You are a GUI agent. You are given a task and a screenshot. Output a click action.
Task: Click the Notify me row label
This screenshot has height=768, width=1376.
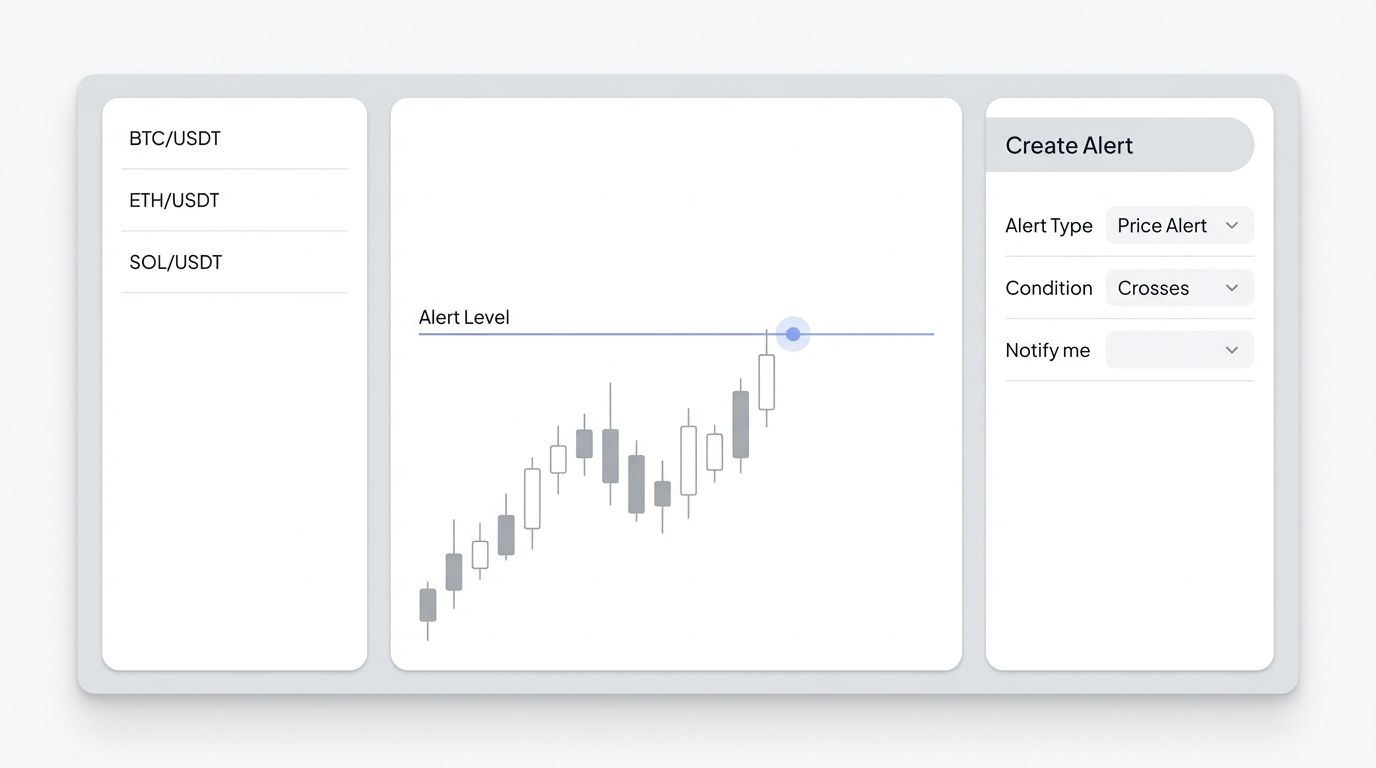pos(1048,350)
